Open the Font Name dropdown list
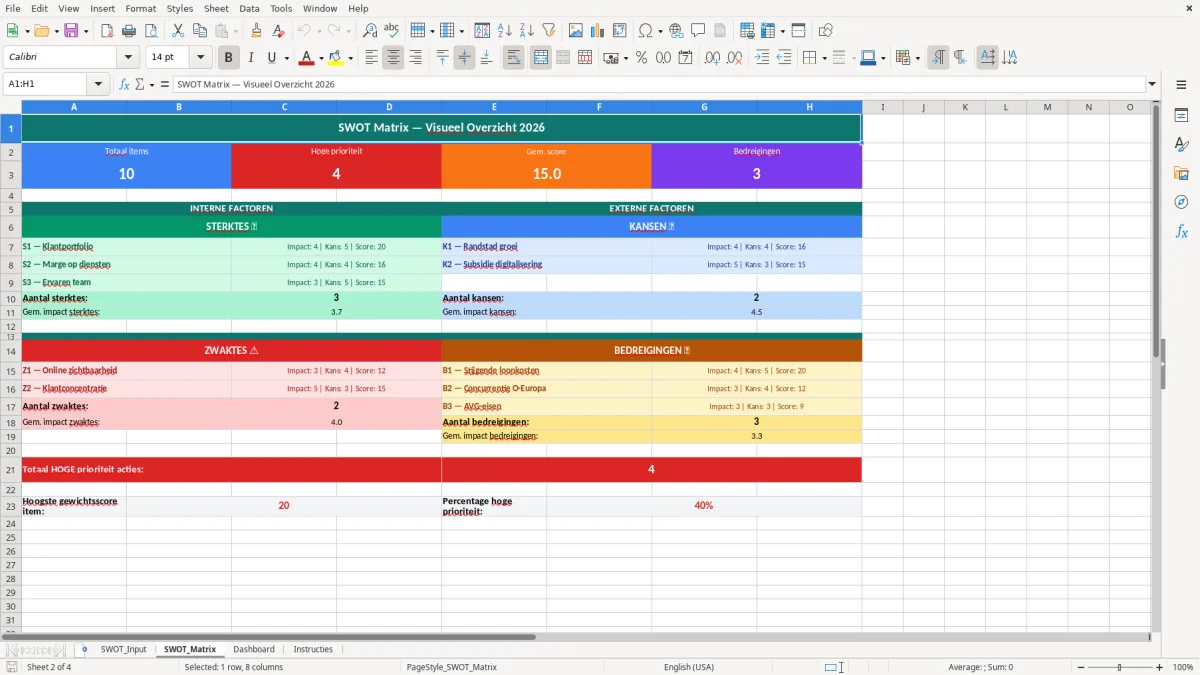This screenshot has width=1200, height=675. tap(127, 58)
